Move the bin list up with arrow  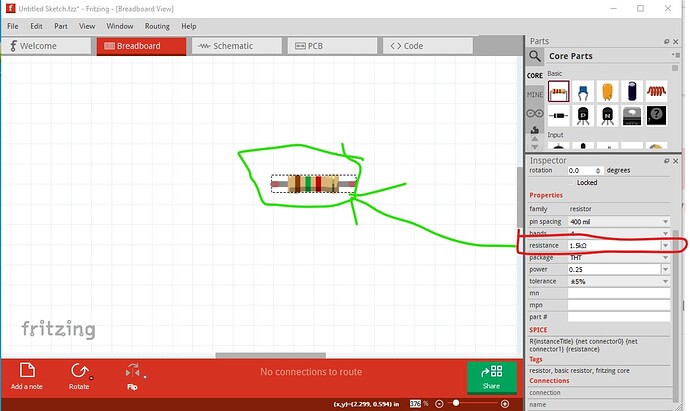535,139
